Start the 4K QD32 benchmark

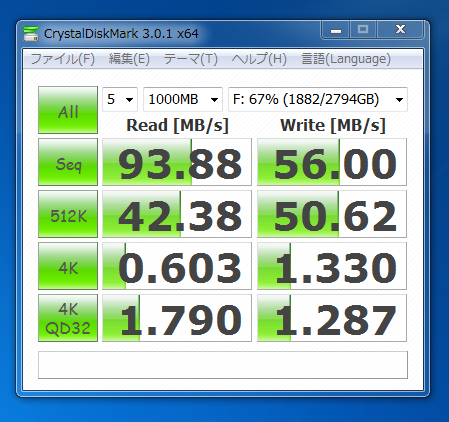coord(68,318)
